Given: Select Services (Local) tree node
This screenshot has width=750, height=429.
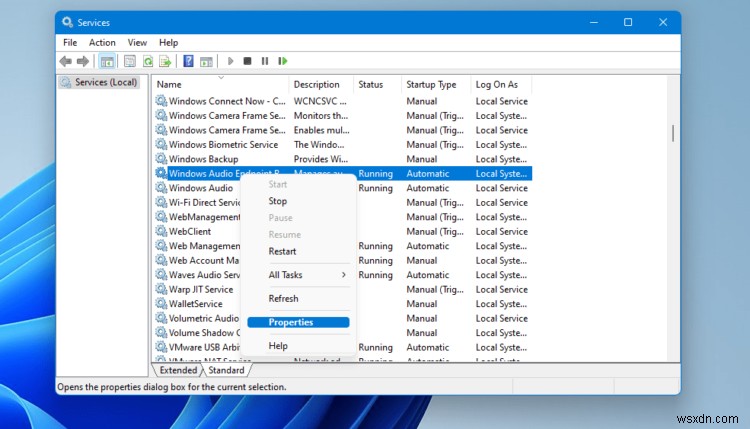Looking at the screenshot, I should [x=99, y=82].
